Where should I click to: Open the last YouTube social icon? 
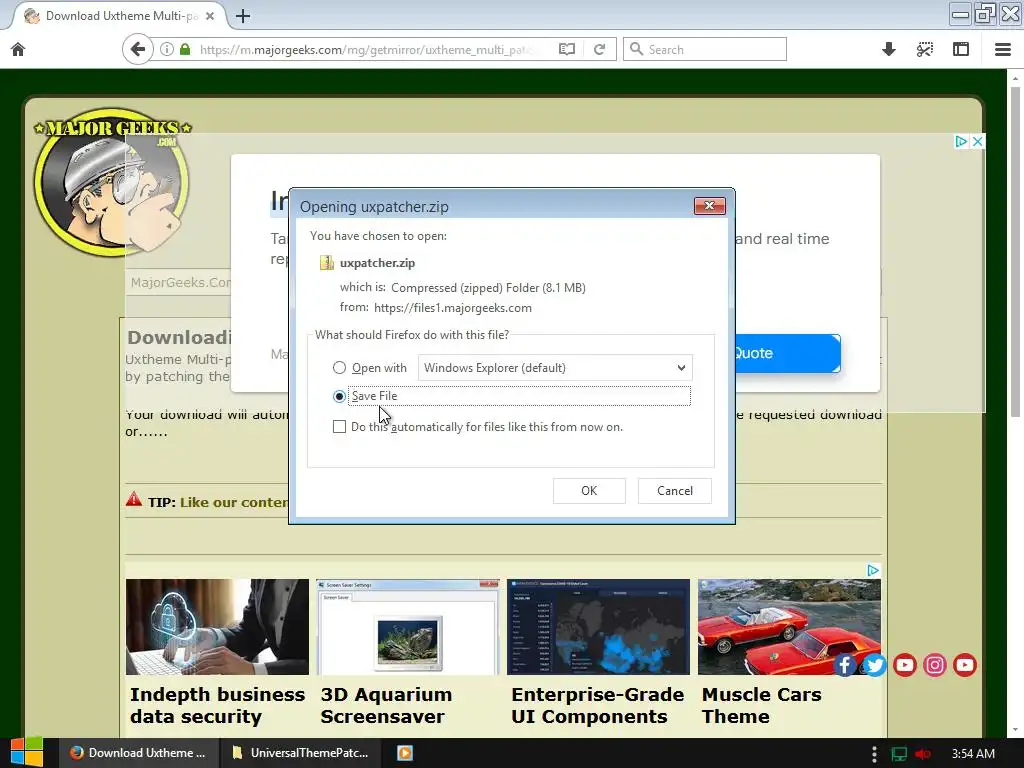pyautogui.click(x=965, y=665)
